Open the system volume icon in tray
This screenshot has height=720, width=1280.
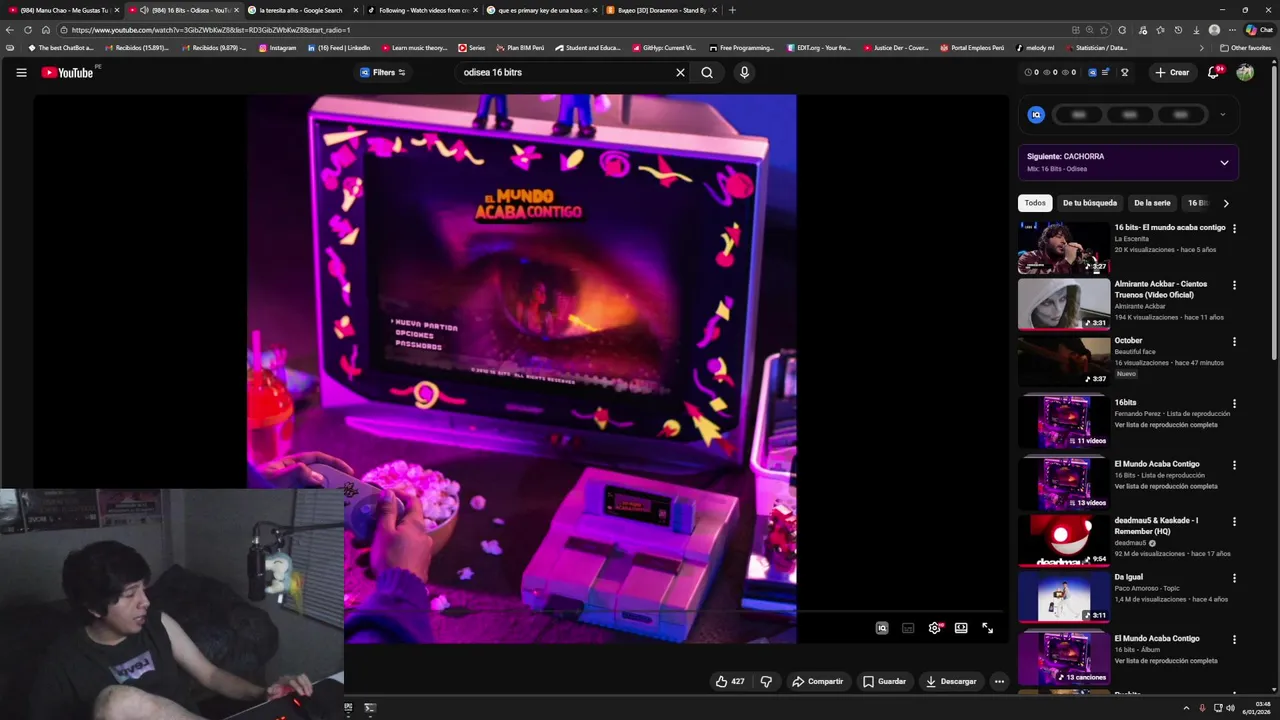click(x=1231, y=708)
